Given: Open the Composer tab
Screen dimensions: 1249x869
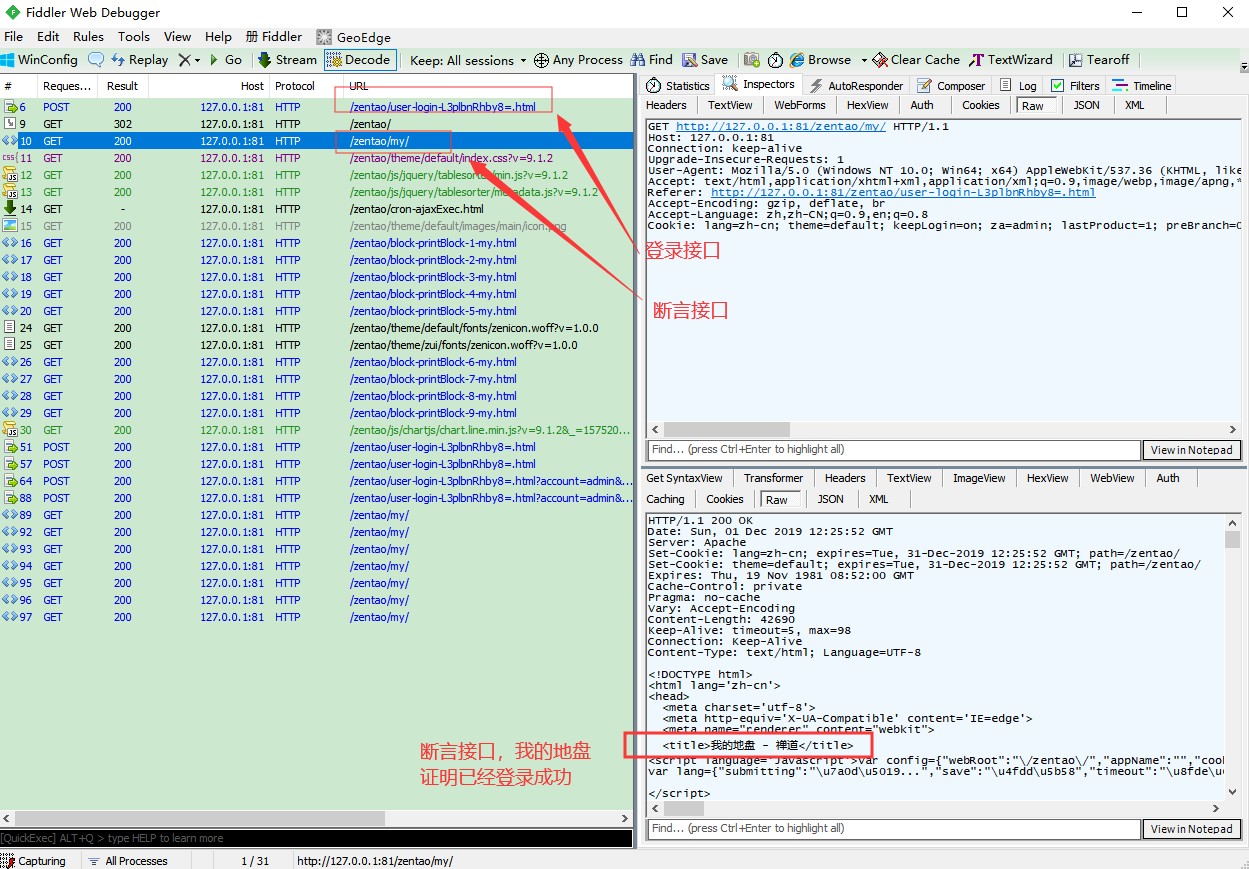Looking at the screenshot, I should 951,86.
